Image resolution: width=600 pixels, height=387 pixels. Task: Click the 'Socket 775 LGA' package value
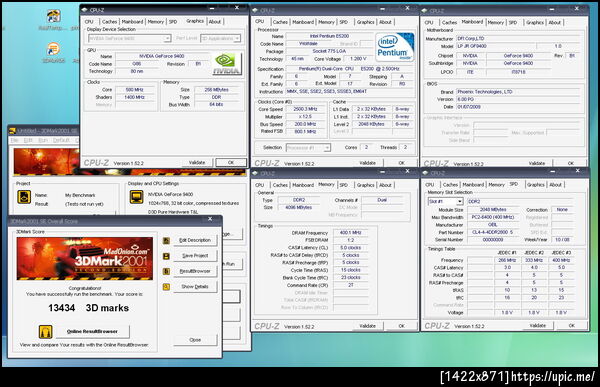pos(329,51)
